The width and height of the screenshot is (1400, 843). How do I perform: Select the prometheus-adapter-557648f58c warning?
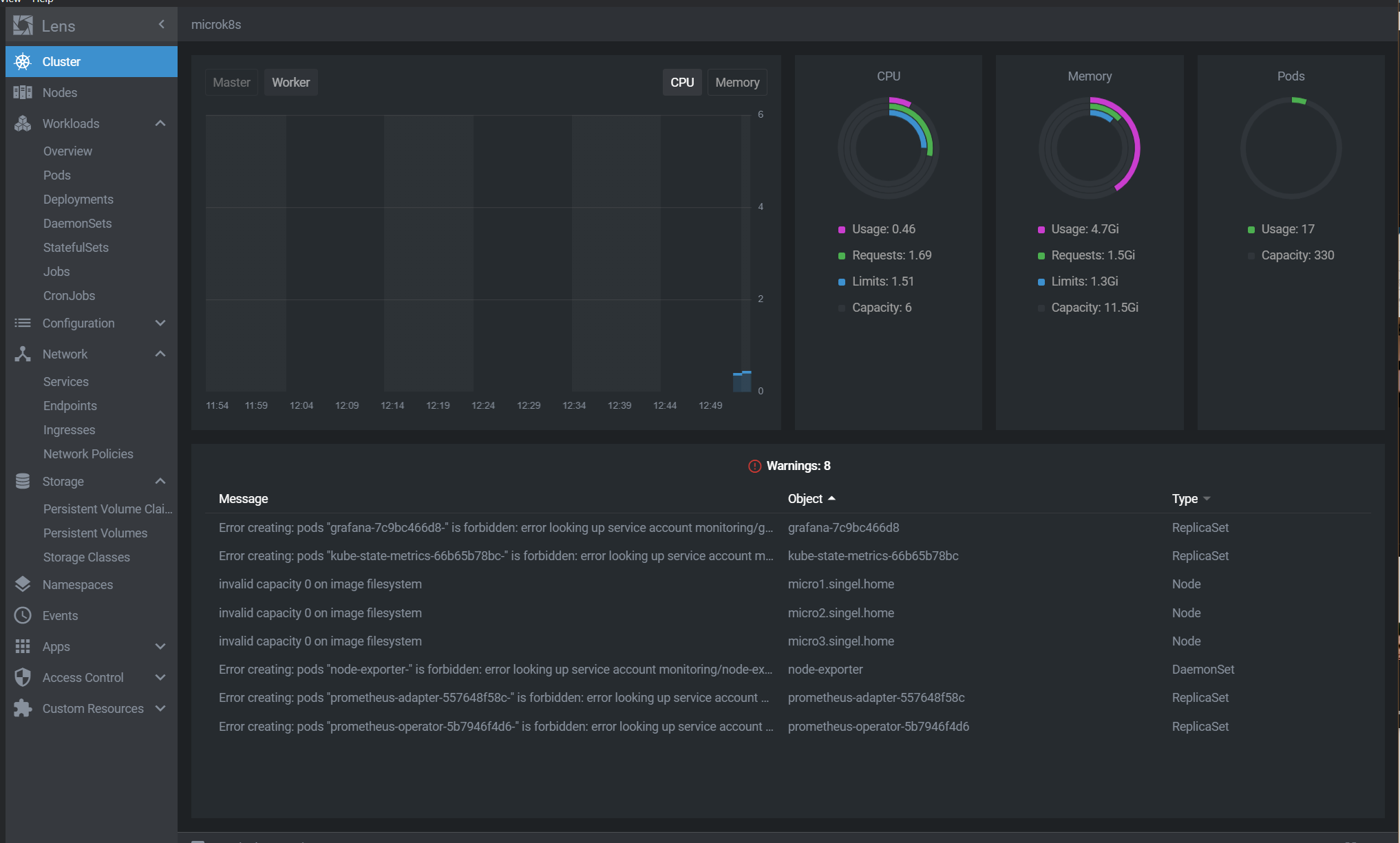(787, 697)
